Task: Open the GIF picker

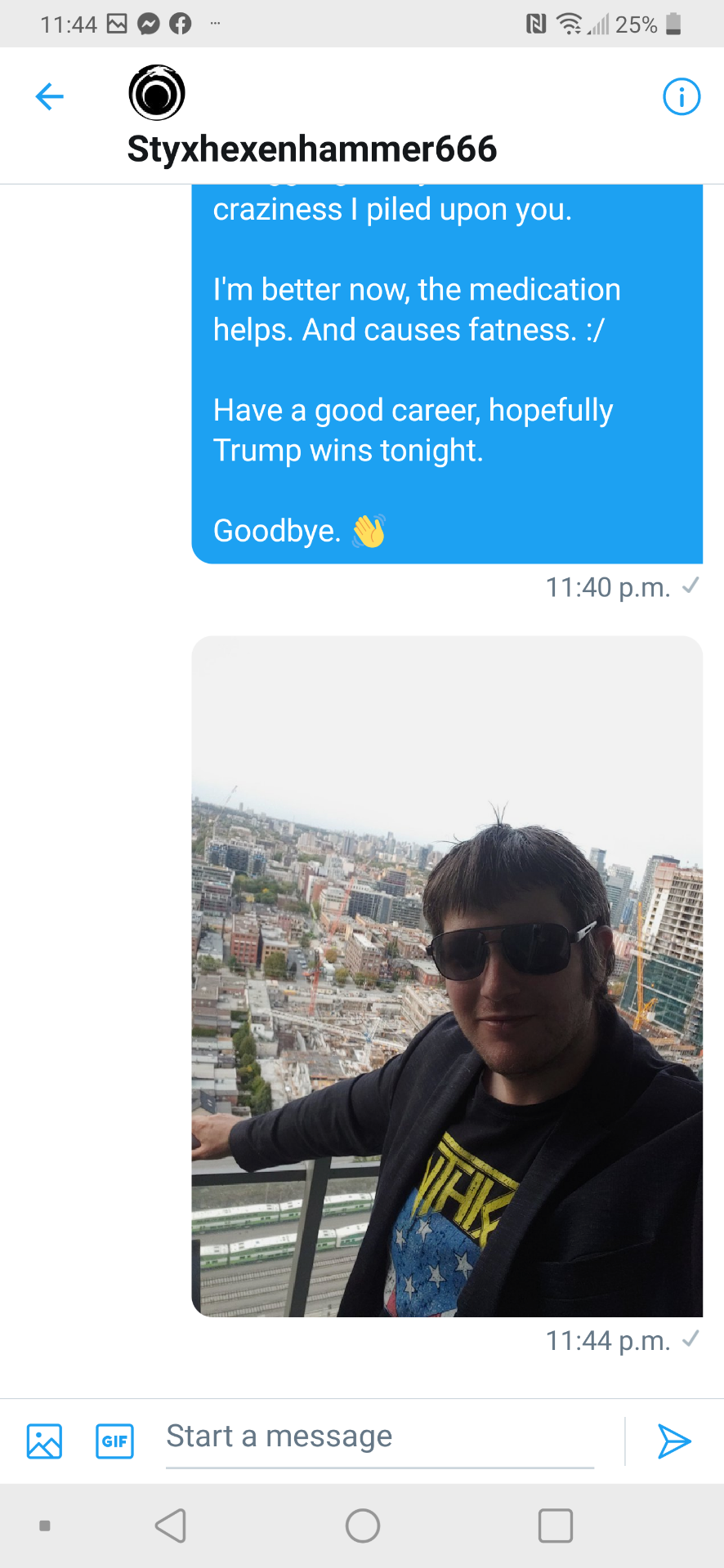Action: coord(115,1441)
